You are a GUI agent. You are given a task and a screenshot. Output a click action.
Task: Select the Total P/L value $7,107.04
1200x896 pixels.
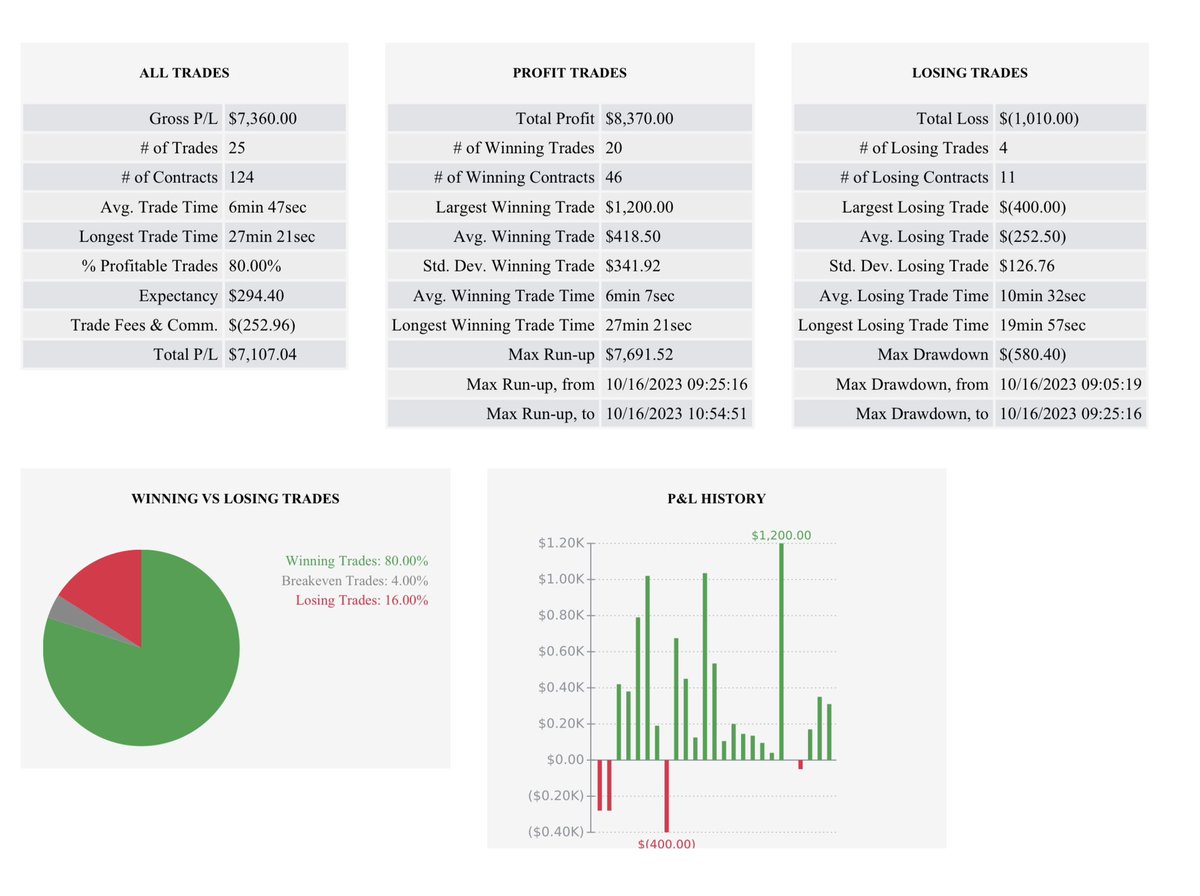click(x=262, y=354)
